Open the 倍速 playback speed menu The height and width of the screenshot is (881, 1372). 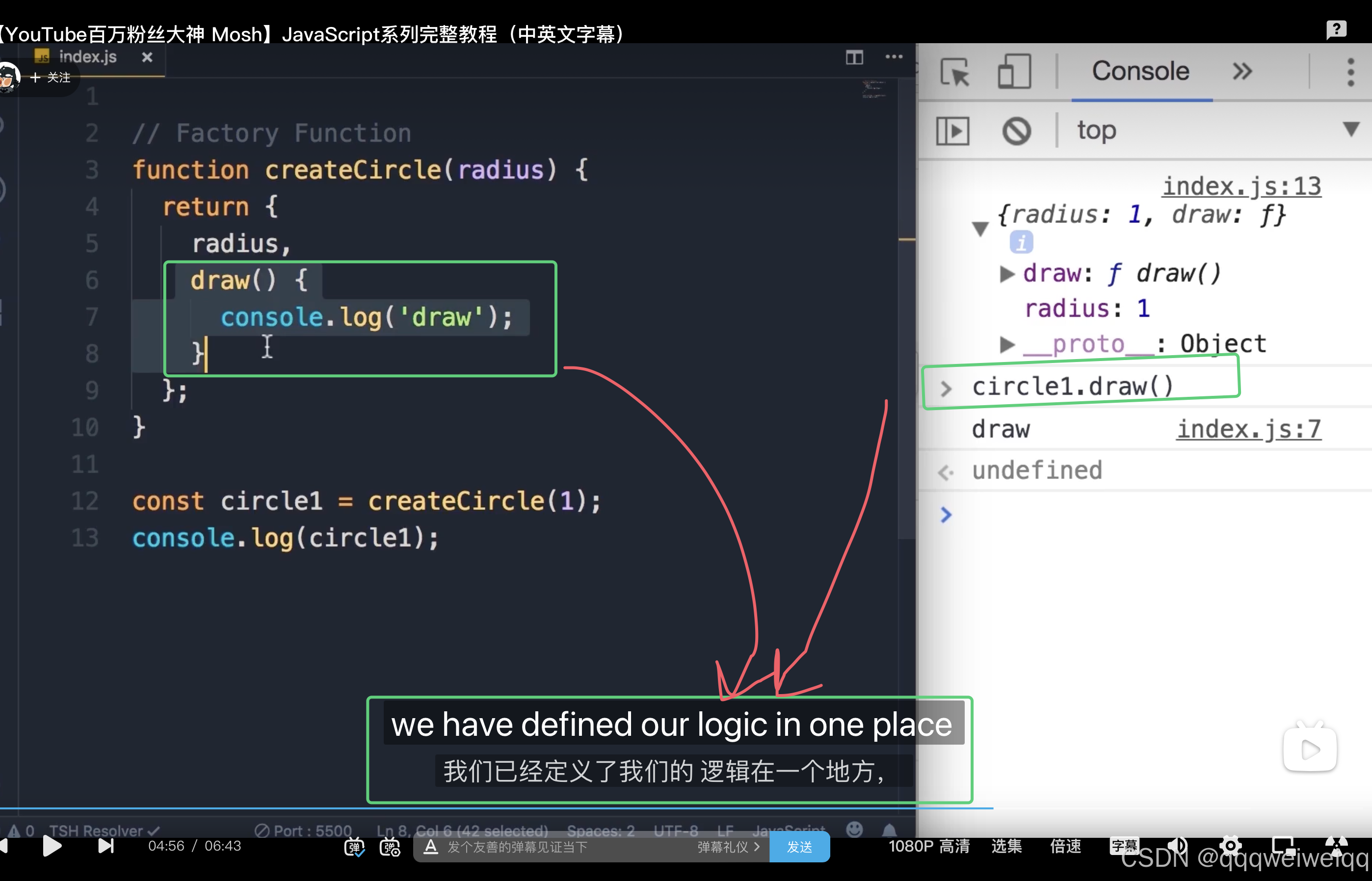tap(1065, 846)
